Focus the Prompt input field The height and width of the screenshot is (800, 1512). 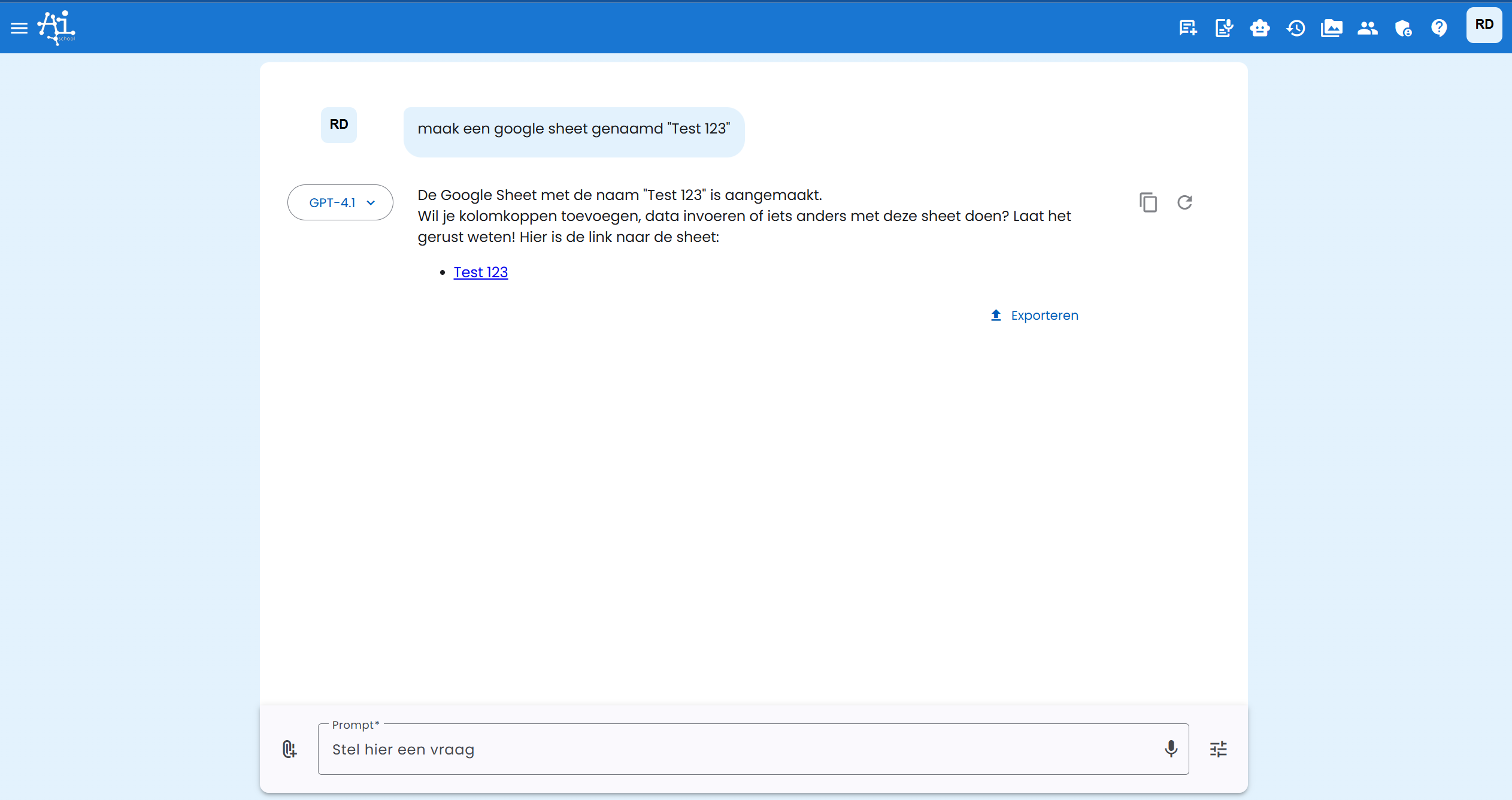coord(737,749)
